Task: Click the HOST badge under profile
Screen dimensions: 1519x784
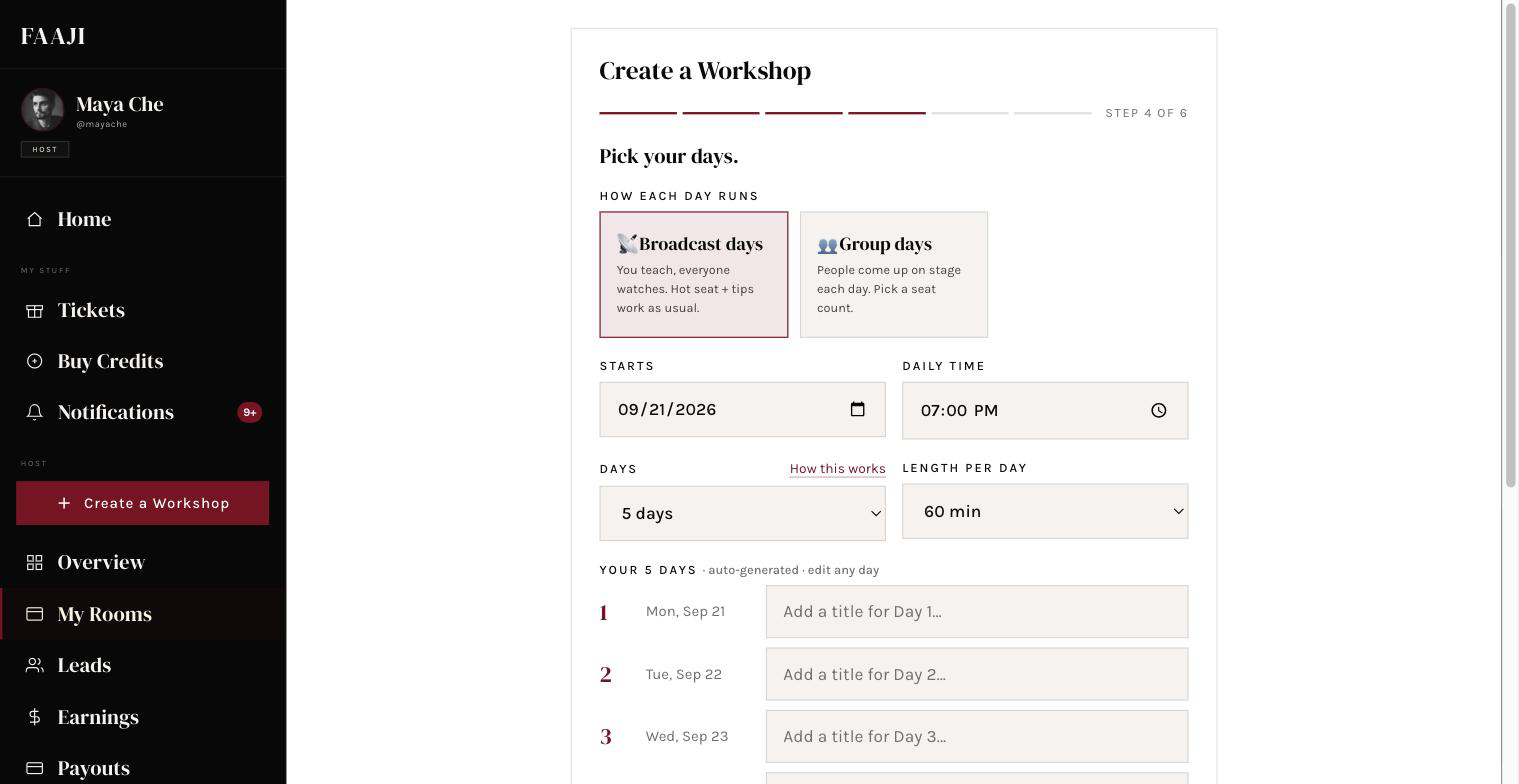Action: click(45, 149)
